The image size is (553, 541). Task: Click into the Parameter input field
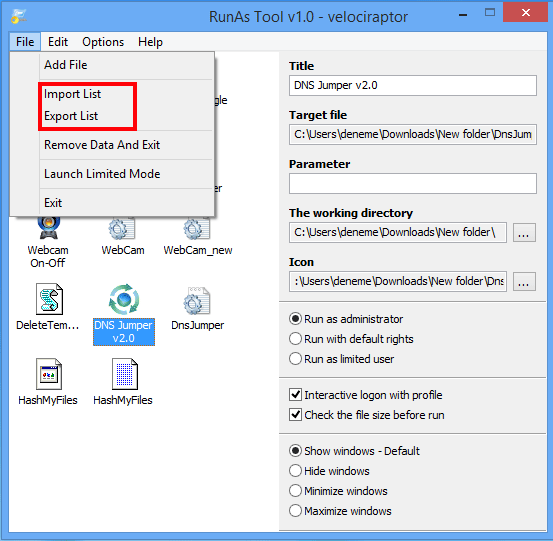point(413,183)
